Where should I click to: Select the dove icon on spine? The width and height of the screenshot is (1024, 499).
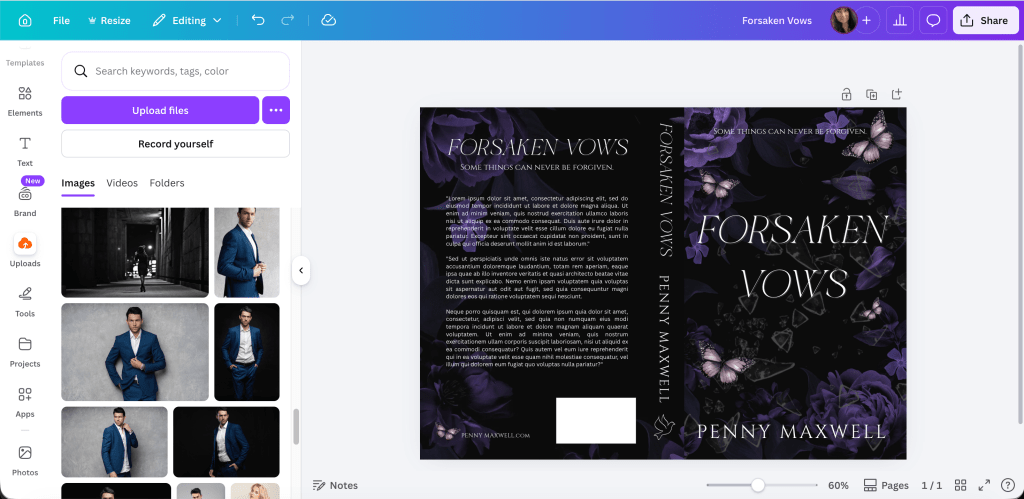point(664,426)
